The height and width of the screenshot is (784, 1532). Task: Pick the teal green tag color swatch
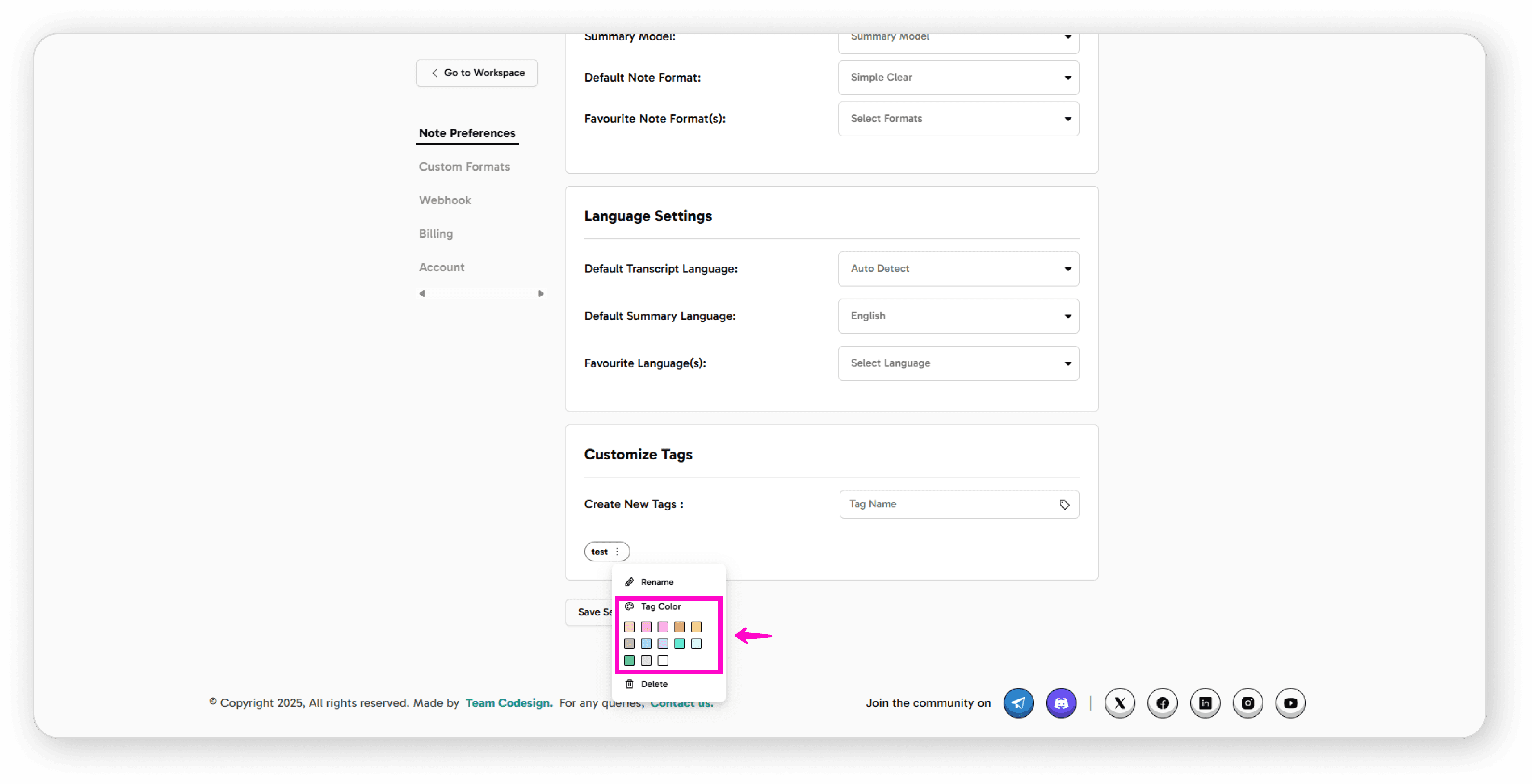pyautogui.click(x=629, y=660)
